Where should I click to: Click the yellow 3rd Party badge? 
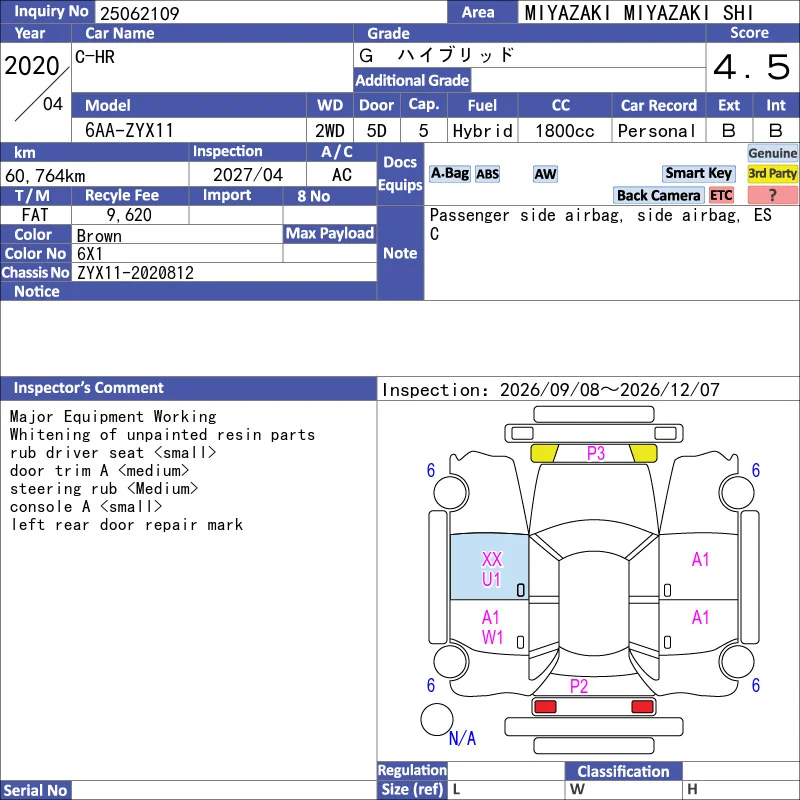[x=772, y=173]
